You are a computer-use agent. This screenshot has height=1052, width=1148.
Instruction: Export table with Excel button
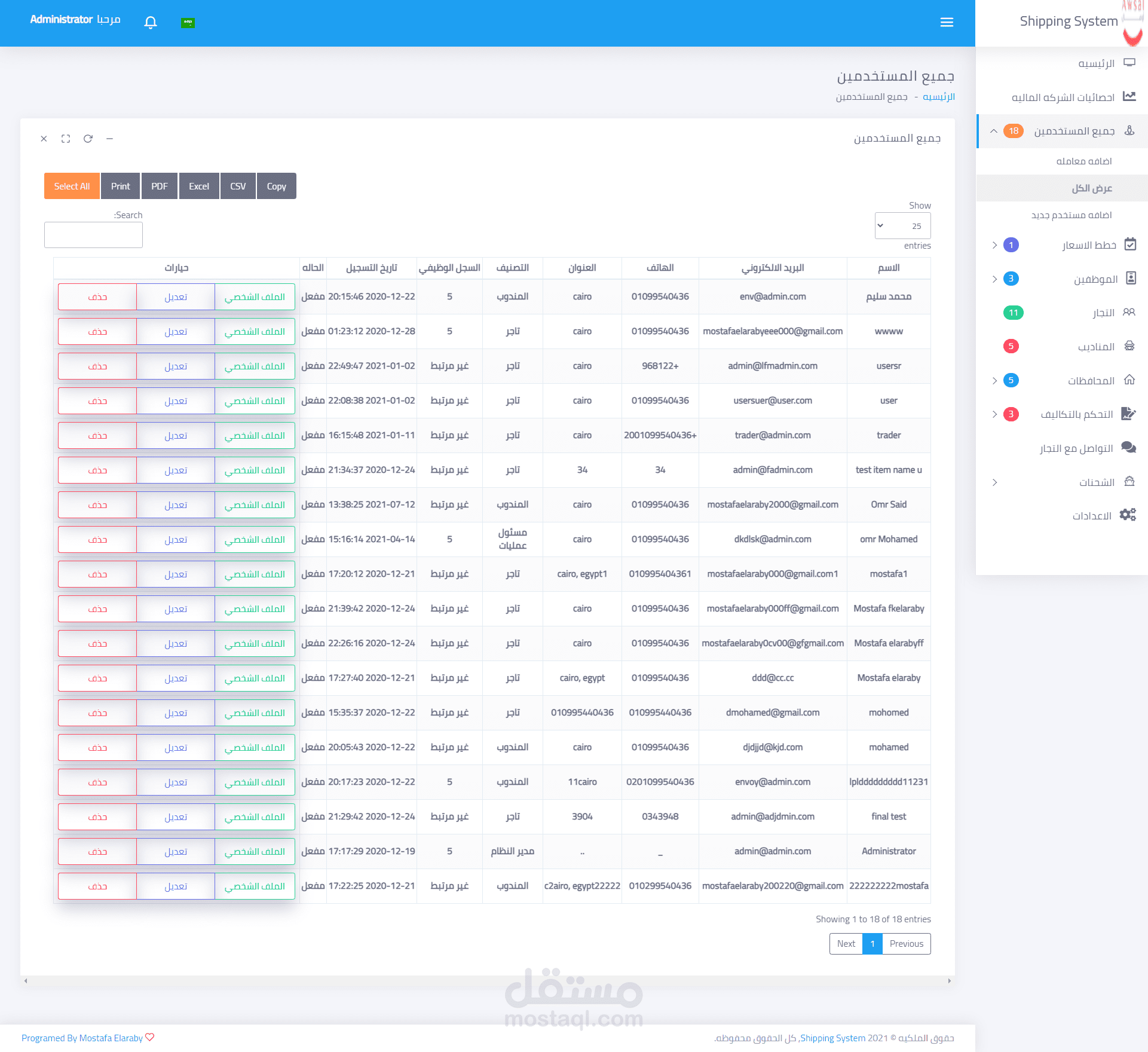pyautogui.click(x=199, y=186)
